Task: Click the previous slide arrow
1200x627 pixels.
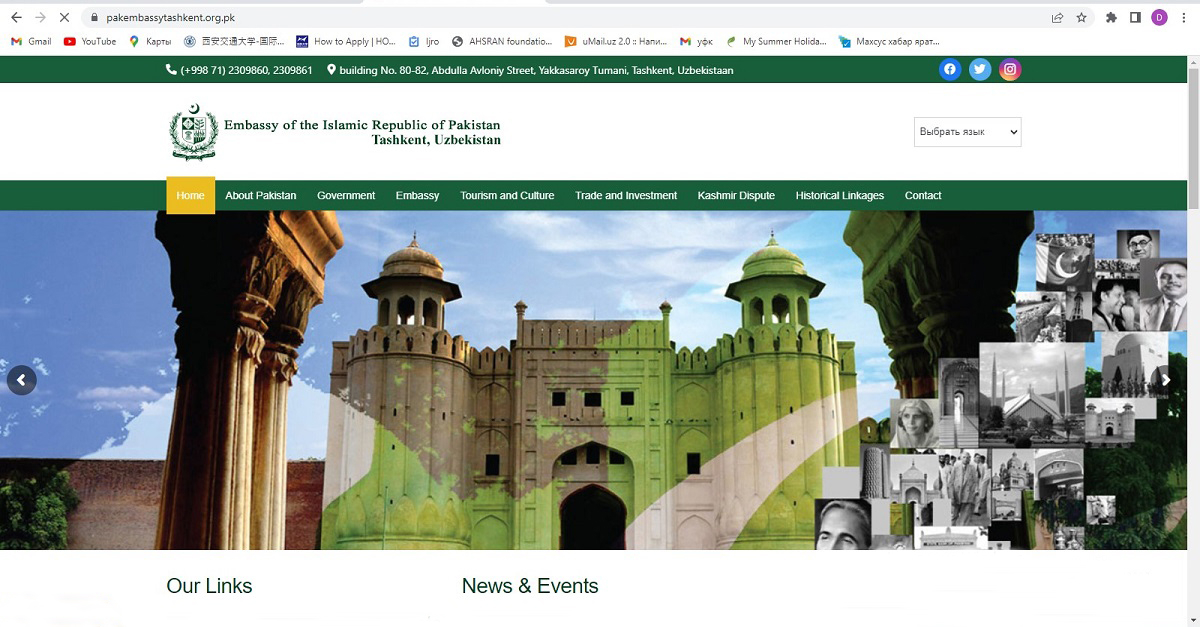Action: click(x=22, y=380)
